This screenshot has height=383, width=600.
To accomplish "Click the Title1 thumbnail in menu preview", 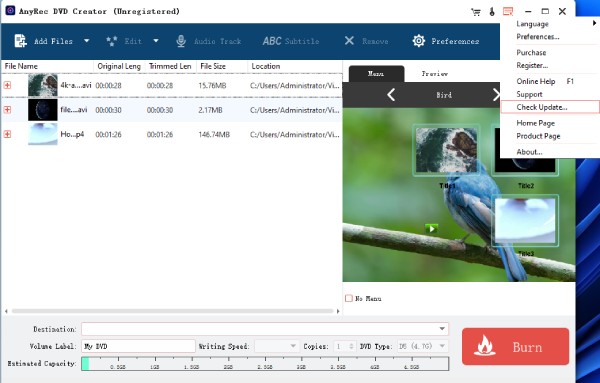I will [x=446, y=150].
